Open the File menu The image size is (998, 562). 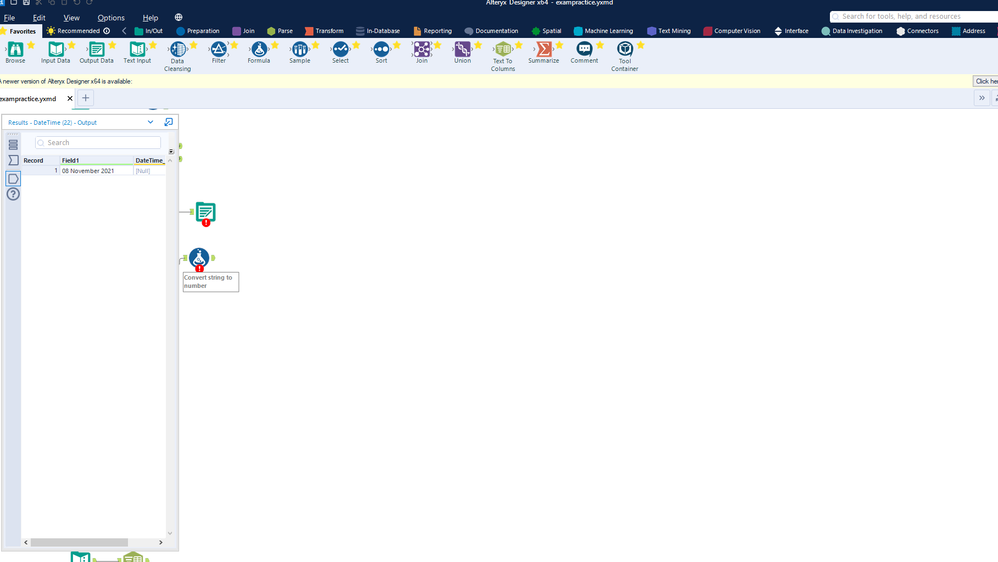10,18
